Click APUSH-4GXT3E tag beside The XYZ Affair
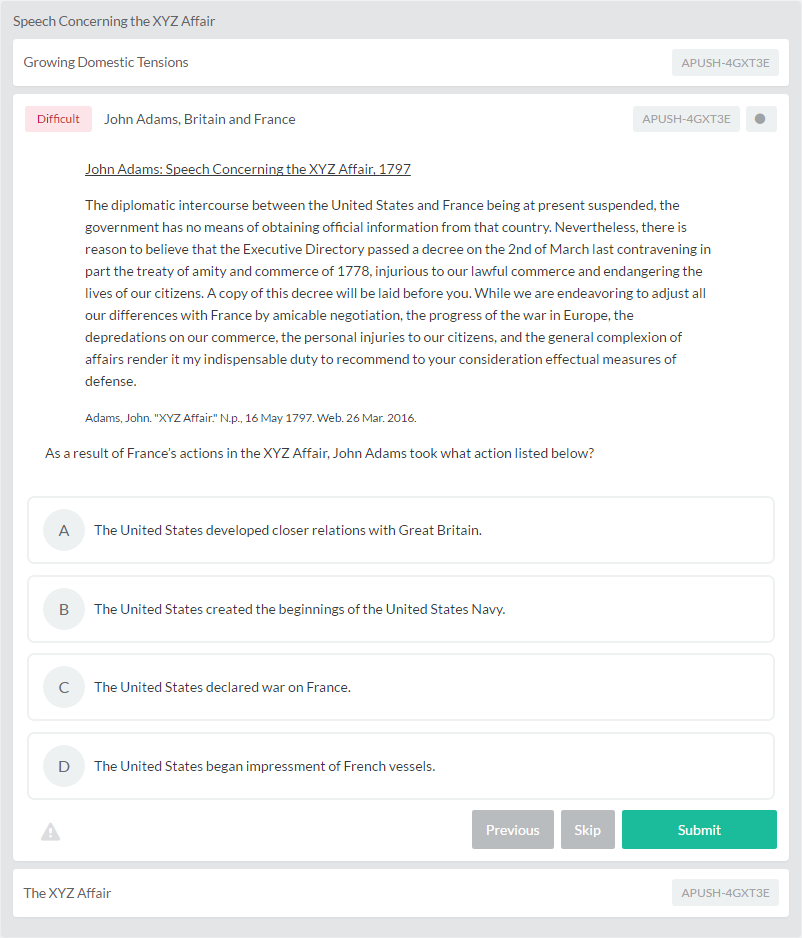 pos(725,893)
